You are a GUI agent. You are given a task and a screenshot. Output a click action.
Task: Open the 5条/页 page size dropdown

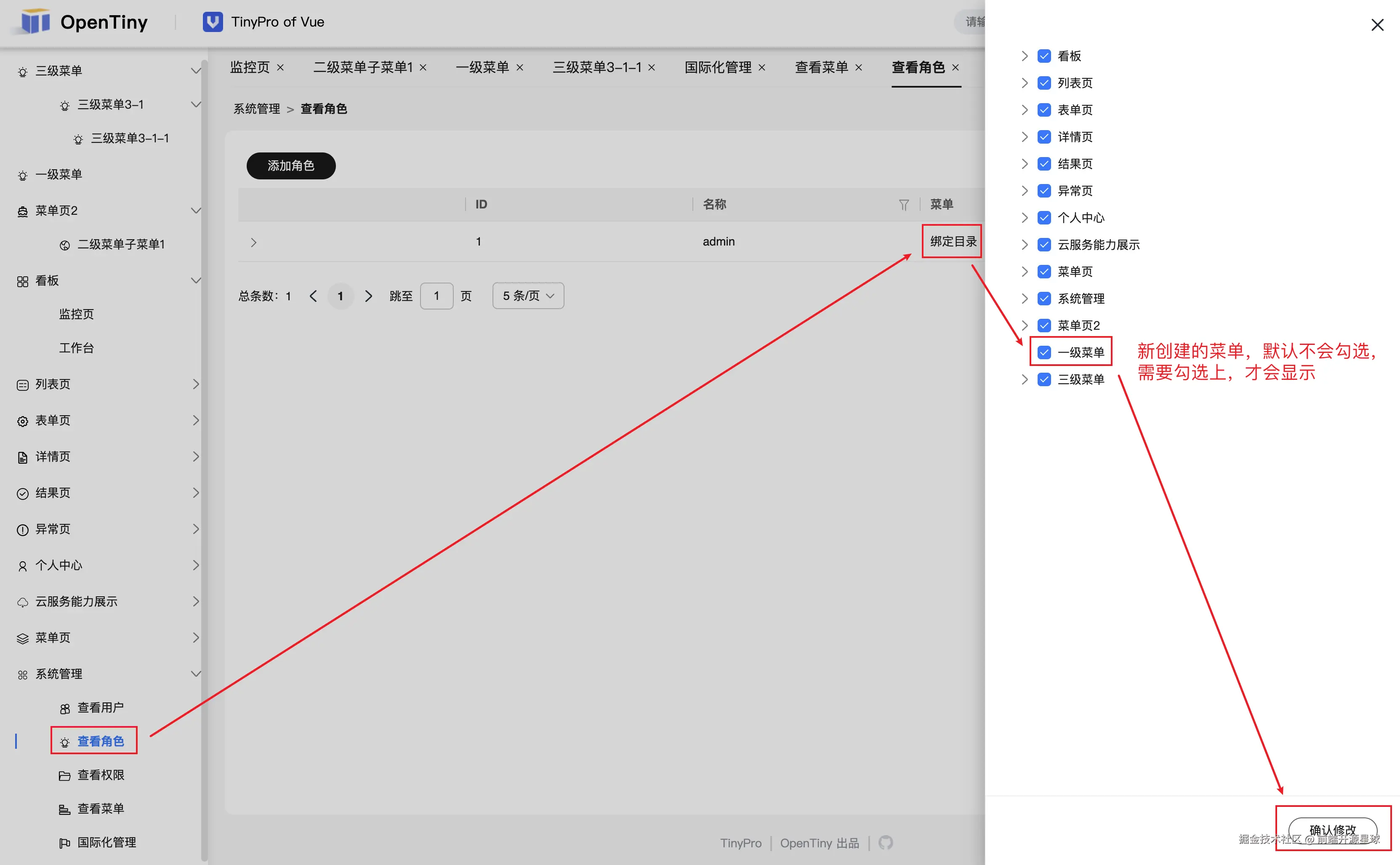tap(527, 296)
